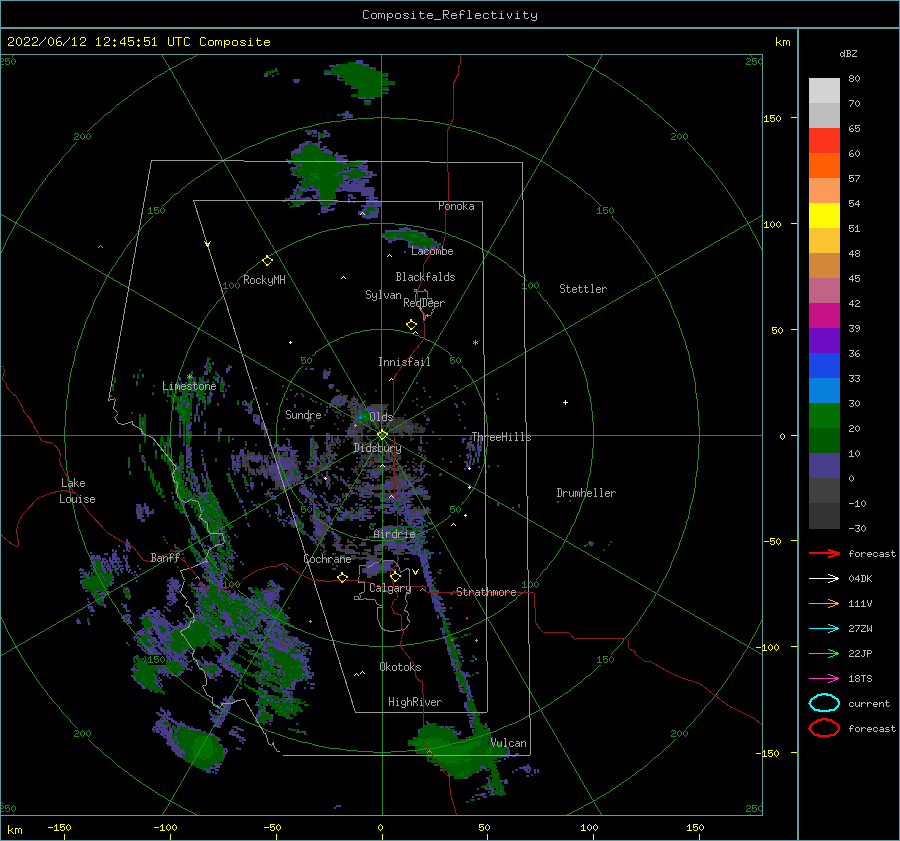The width and height of the screenshot is (900, 841).
Task: Click the white 04DK arrow icon
Action: coord(824,578)
